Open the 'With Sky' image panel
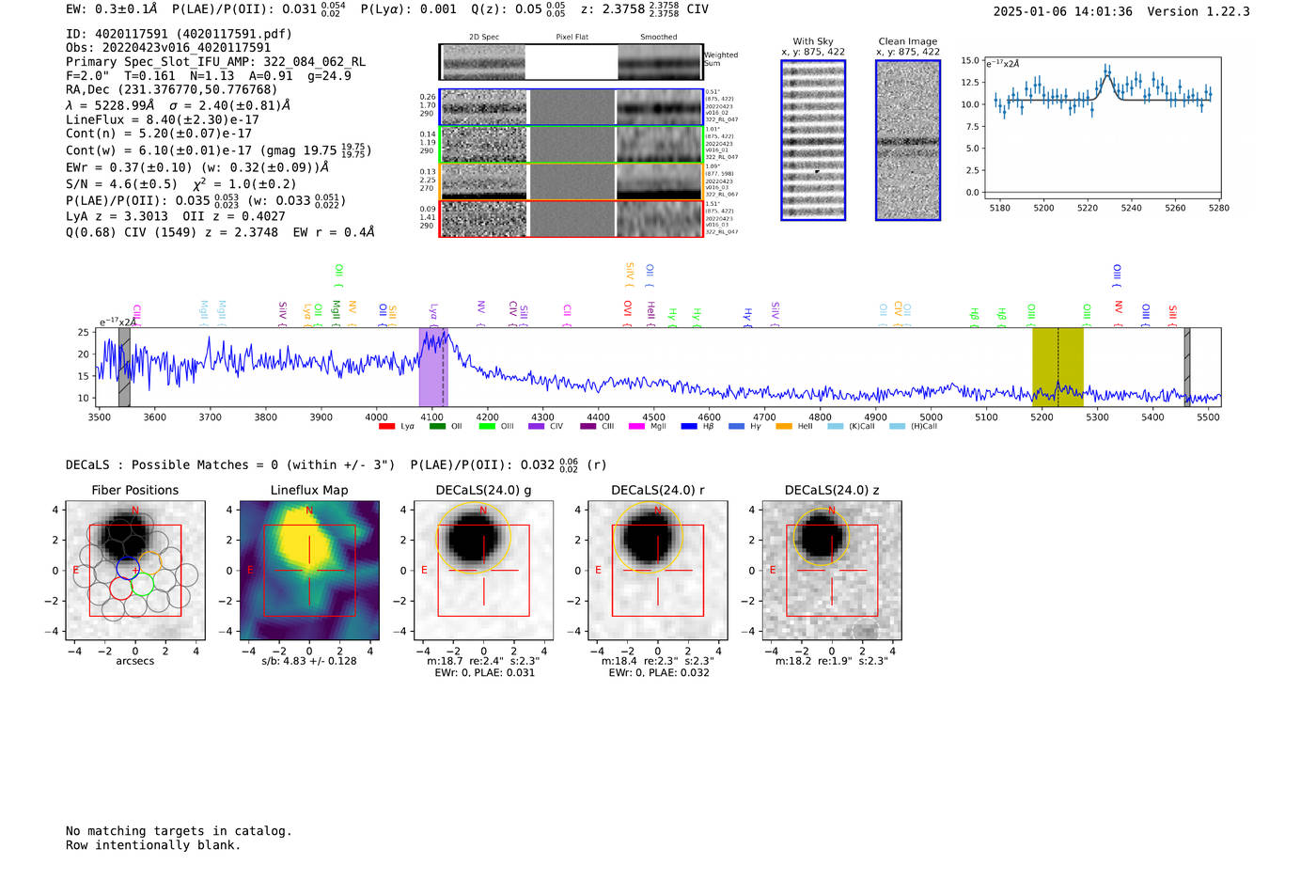Screen dimensions: 1316x896 point(813,140)
